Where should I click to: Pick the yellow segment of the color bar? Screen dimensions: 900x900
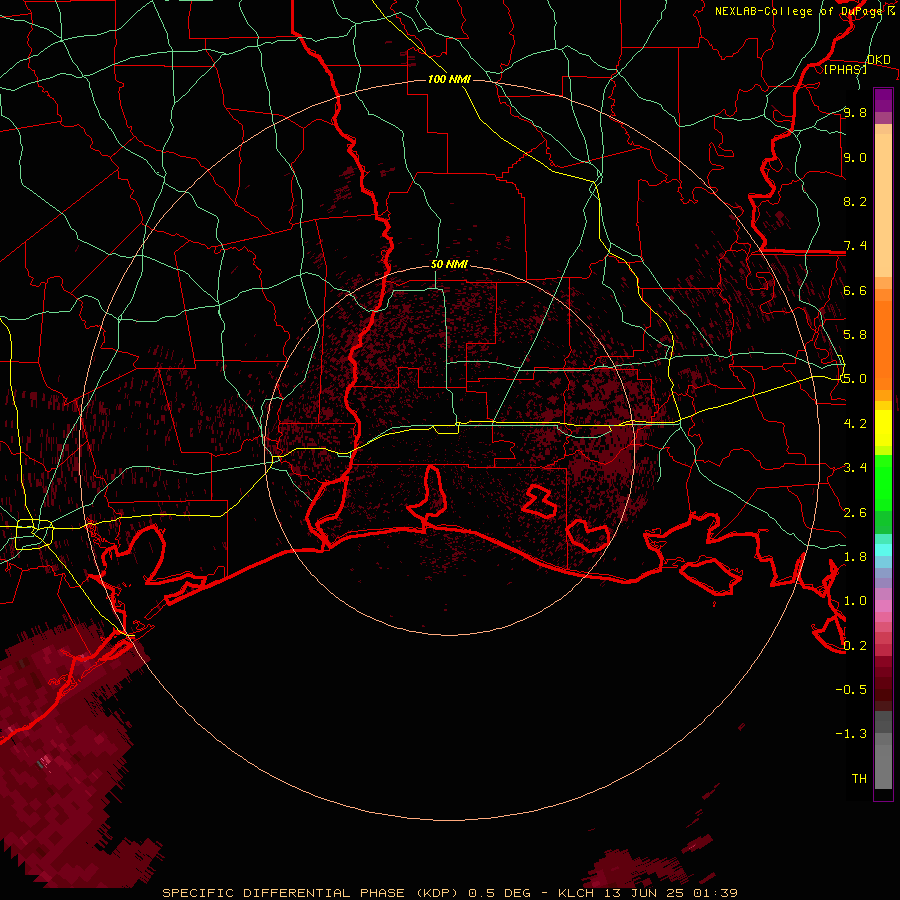(883, 428)
